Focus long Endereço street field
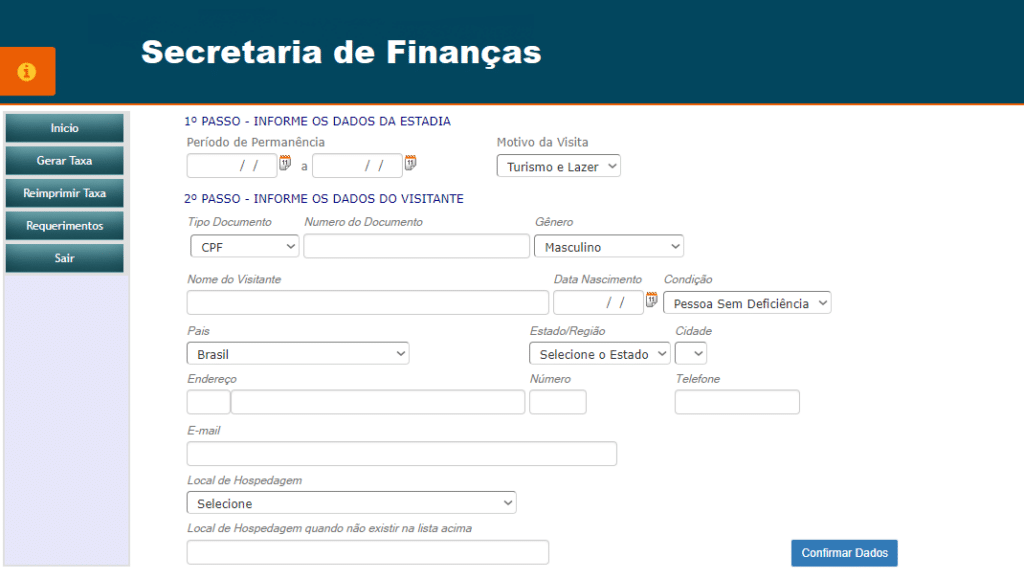The height and width of the screenshot is (579, 1024). 378,402
